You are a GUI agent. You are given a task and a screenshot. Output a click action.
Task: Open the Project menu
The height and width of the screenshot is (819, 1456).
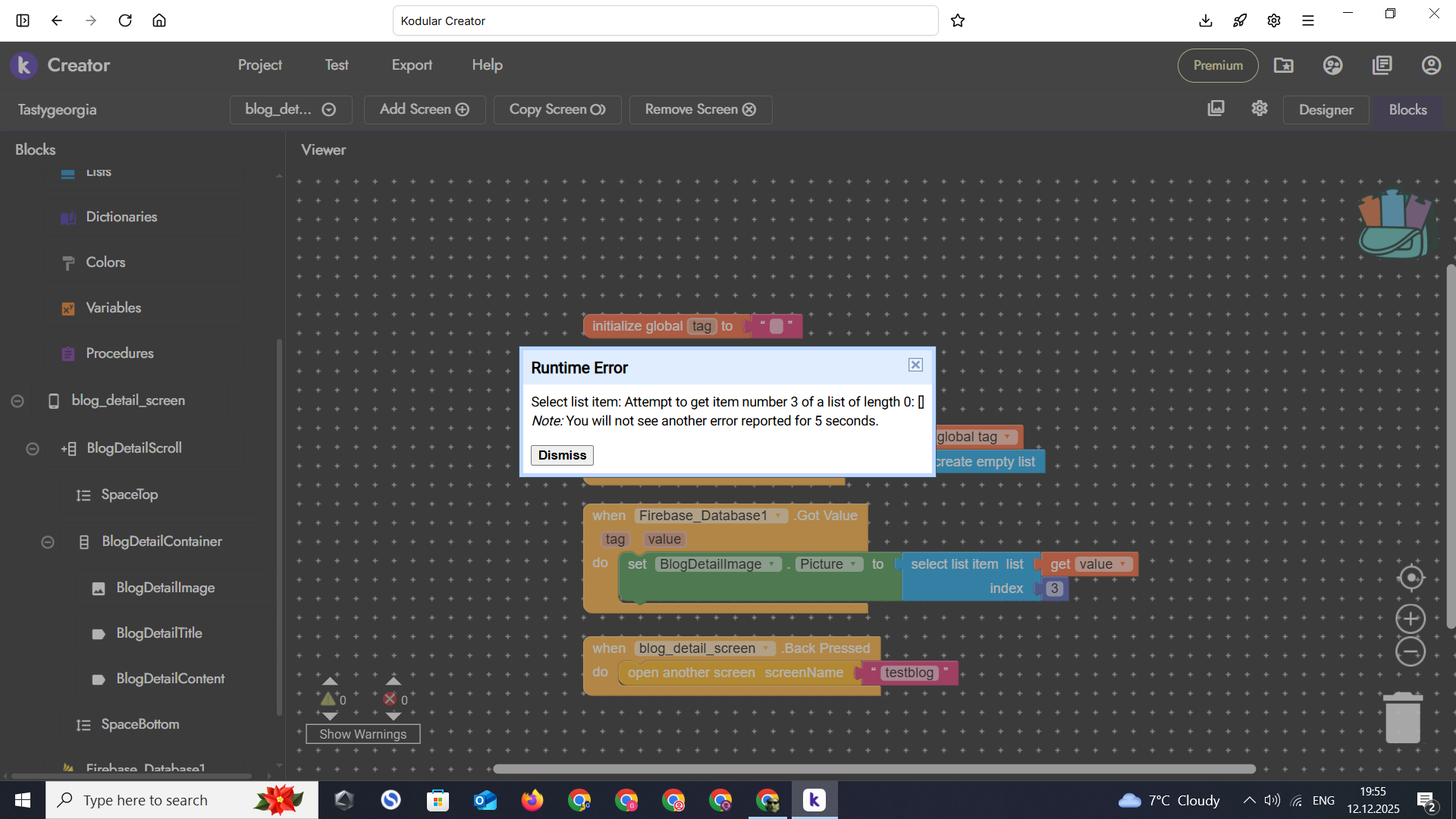click(x=259, y=65)
